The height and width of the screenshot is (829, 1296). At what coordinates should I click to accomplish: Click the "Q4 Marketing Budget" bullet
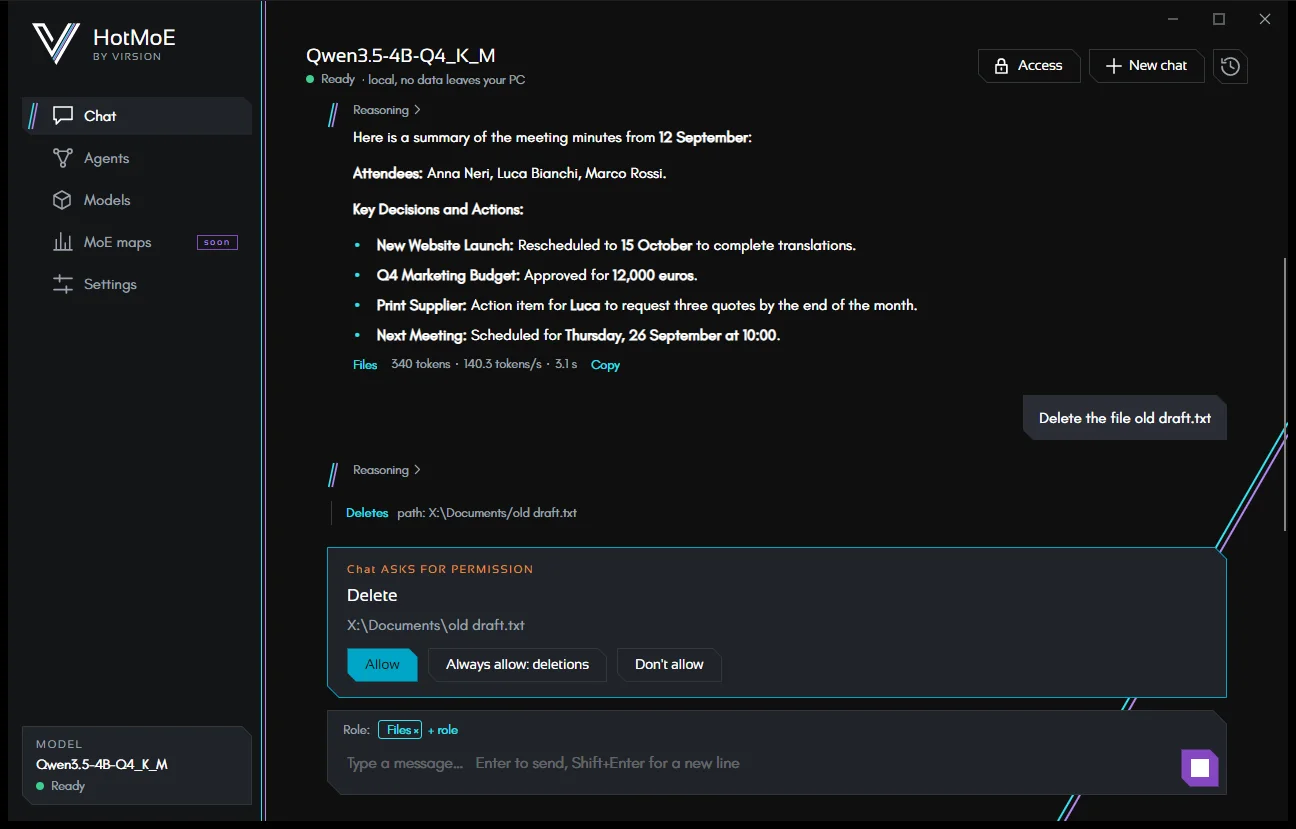point(537,275)
